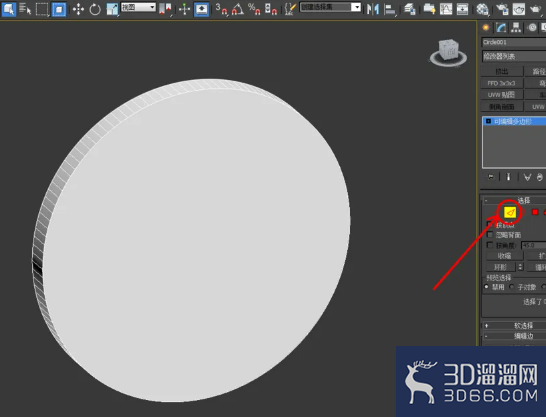
Task: Open the Rendered Frame Window icon
Action: click(518, 9)
